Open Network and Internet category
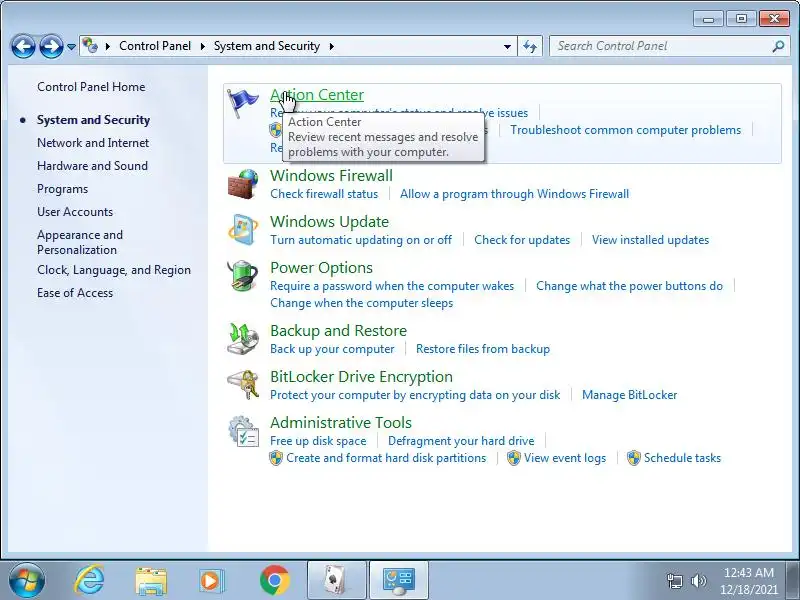Image resolution: width=800 pixels, height=600 pixels. 93,143
